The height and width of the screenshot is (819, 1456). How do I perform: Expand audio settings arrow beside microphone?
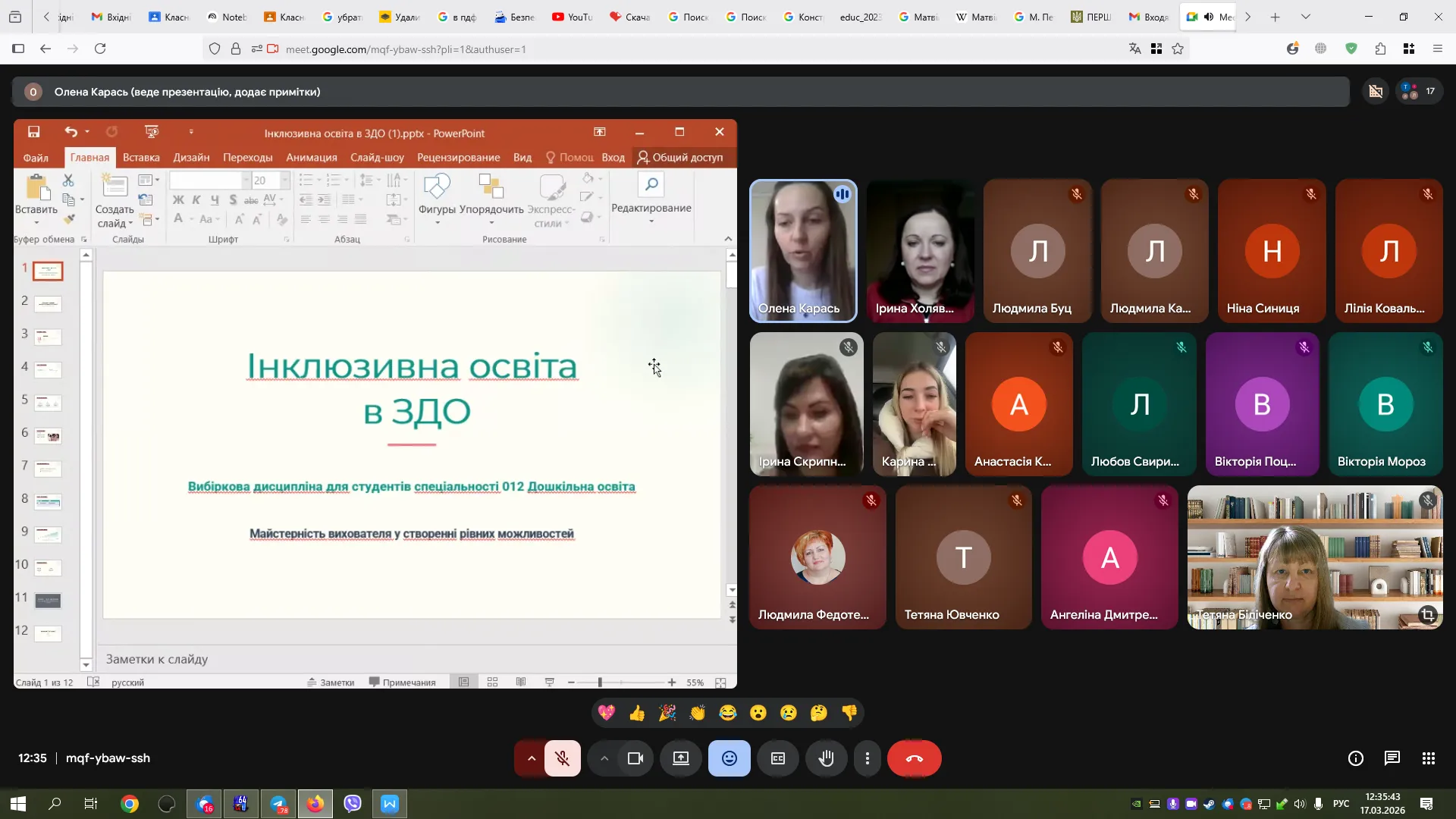tap(531, 758)
